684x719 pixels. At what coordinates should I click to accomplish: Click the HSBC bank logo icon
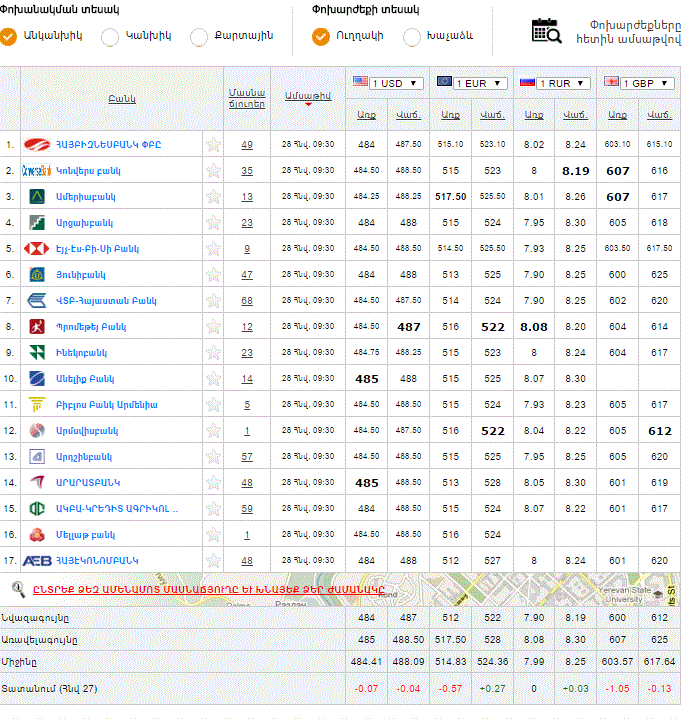tap(37, 248)
